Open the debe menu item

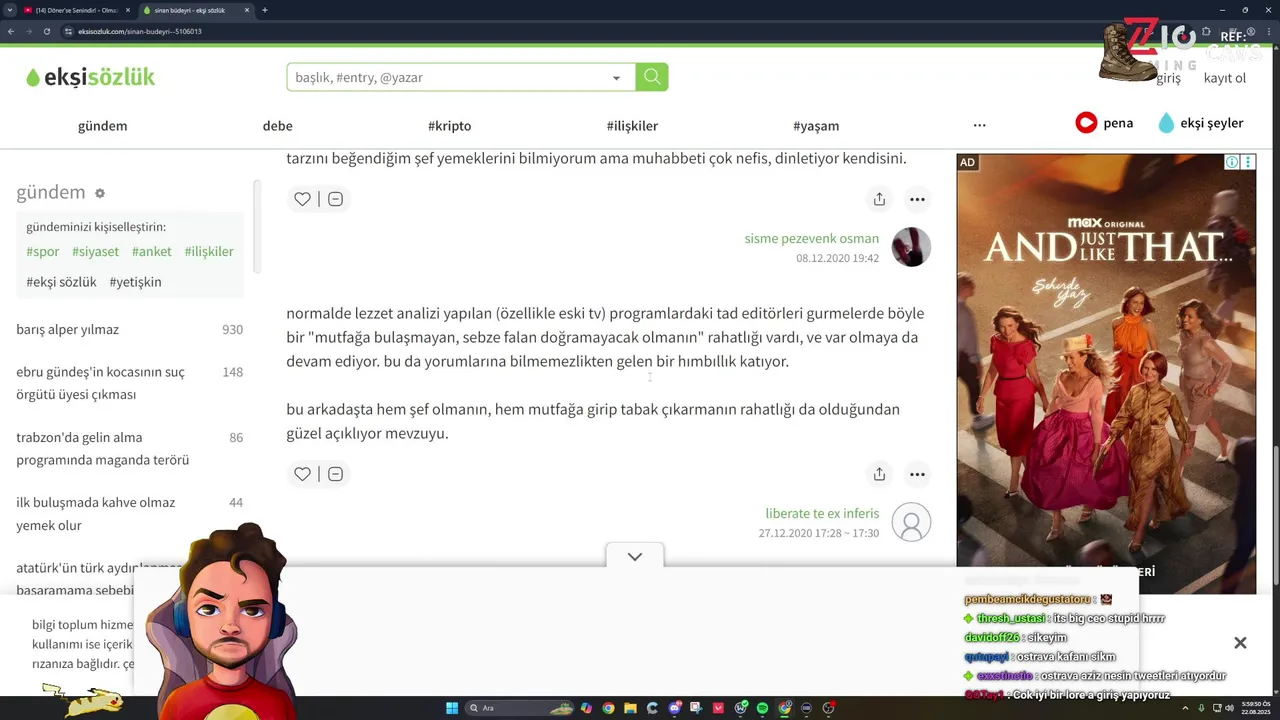pyautogui.click(x=278, y=126)
